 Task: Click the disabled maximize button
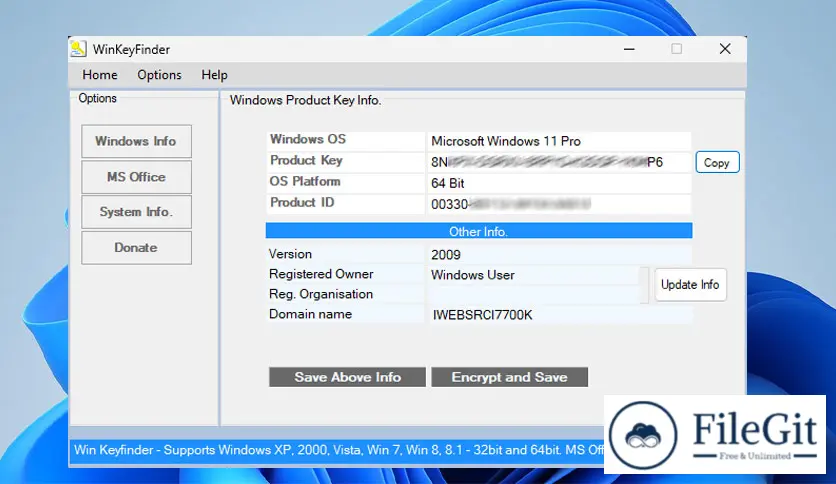(677, 49)
